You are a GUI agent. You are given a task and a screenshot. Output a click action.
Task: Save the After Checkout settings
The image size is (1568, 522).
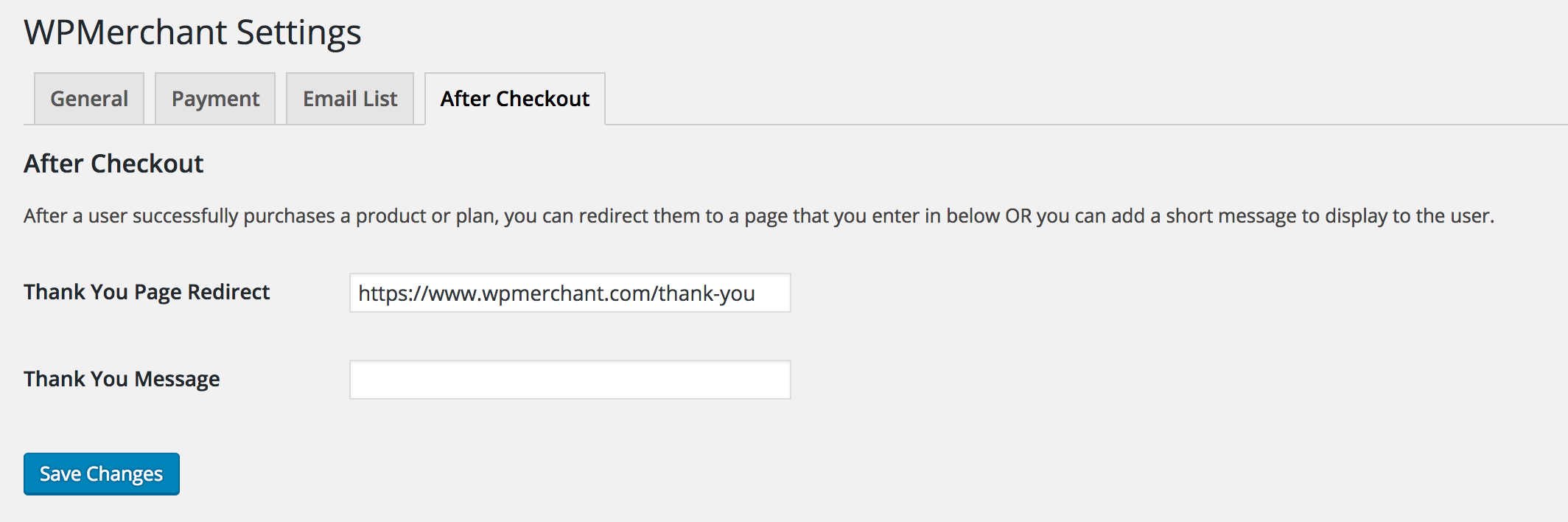[x=102, y=474]
